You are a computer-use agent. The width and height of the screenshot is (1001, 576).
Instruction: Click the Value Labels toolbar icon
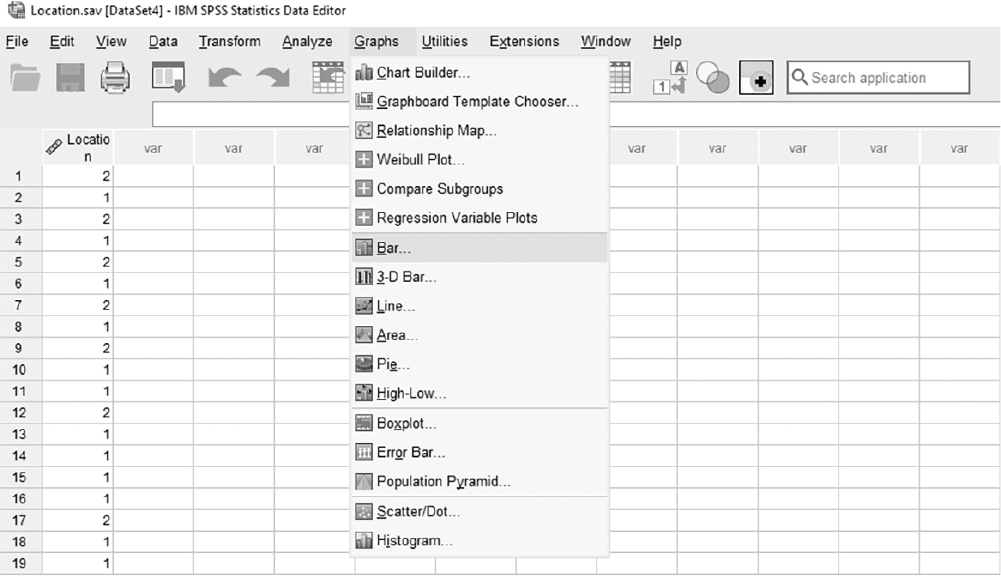[x=670, y=78]
